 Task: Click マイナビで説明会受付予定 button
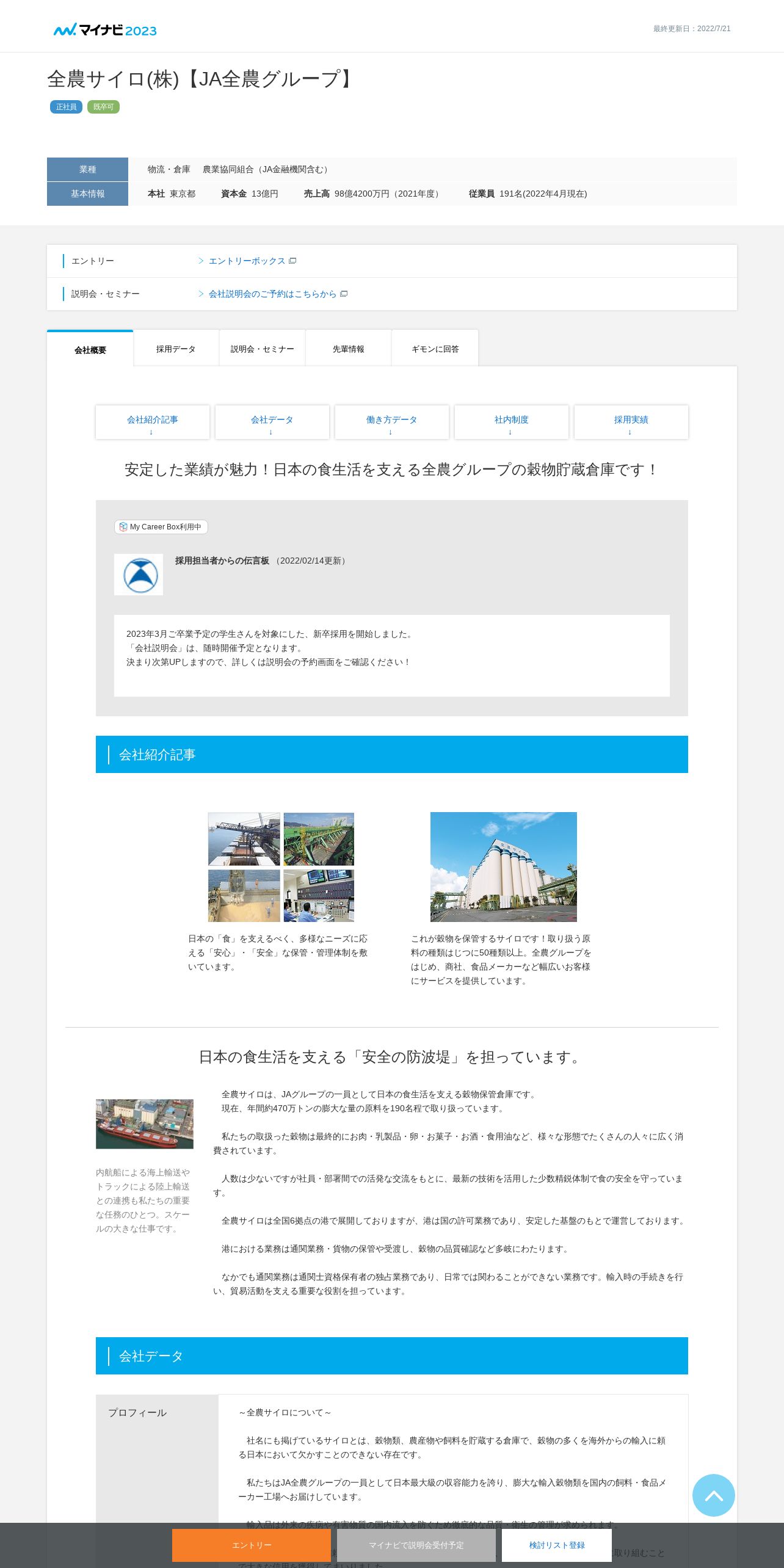pos(416,1545)
